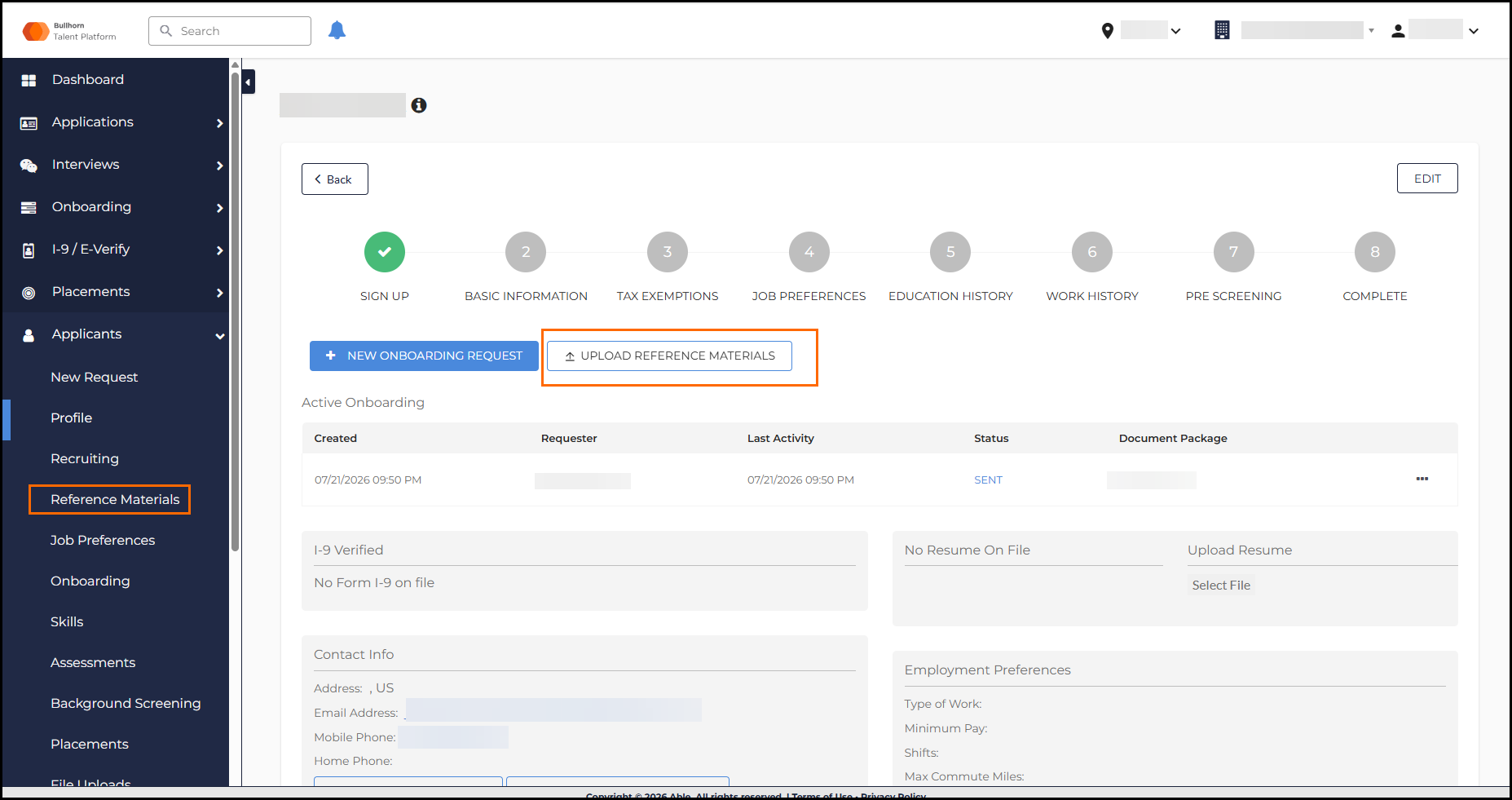Open Reference Materials in the sidebar
The width and height of the screenshot is (1512, 800).
[x=115, y=499]
